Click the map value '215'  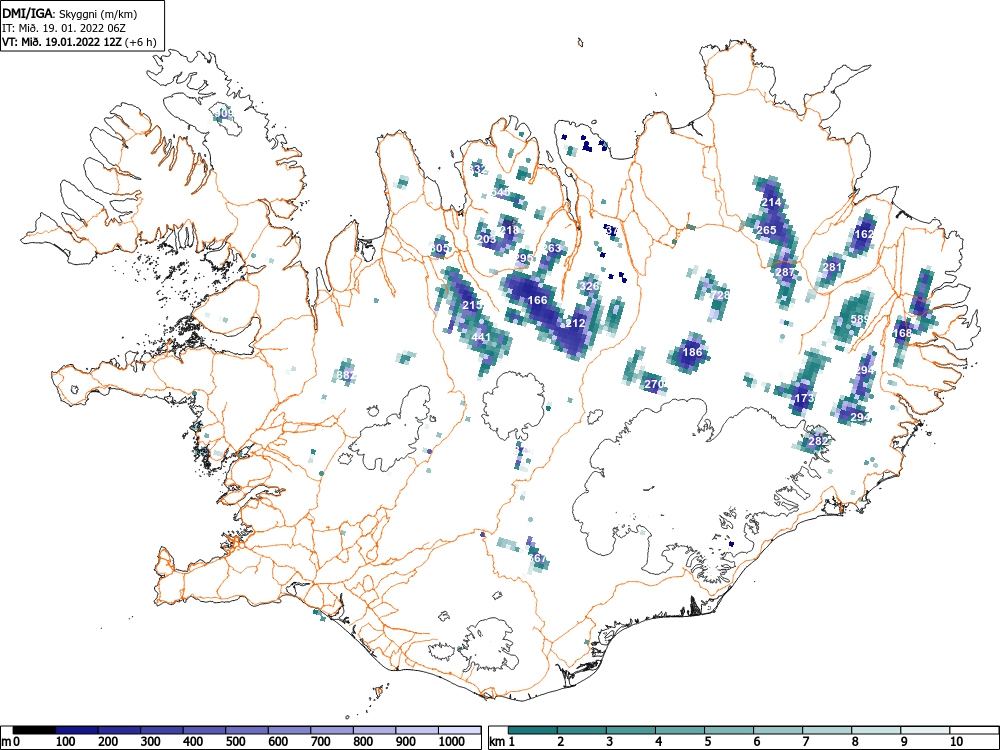pos(472,305)
